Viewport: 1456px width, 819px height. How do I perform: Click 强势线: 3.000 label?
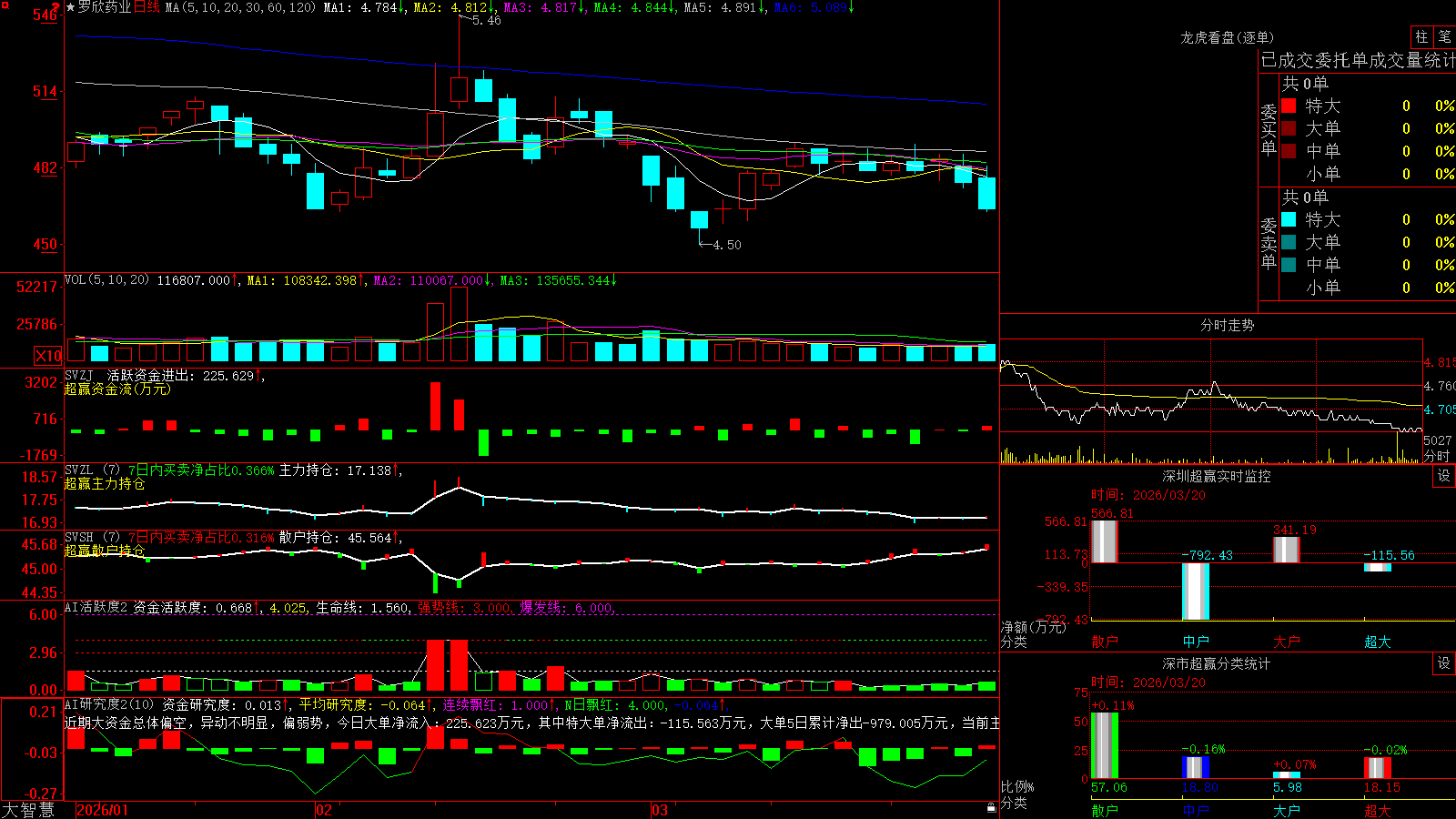click(x=465, y=608)
